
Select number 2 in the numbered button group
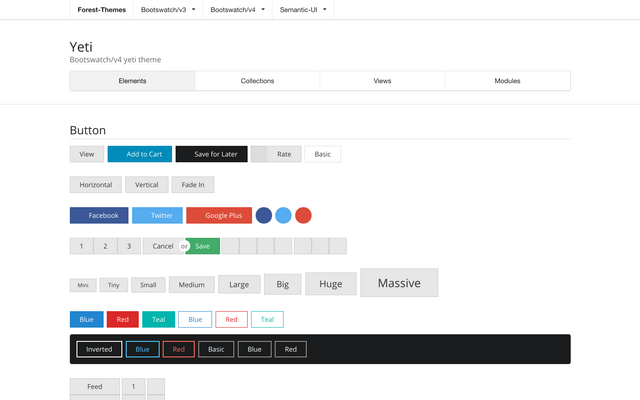click(105, 246)
